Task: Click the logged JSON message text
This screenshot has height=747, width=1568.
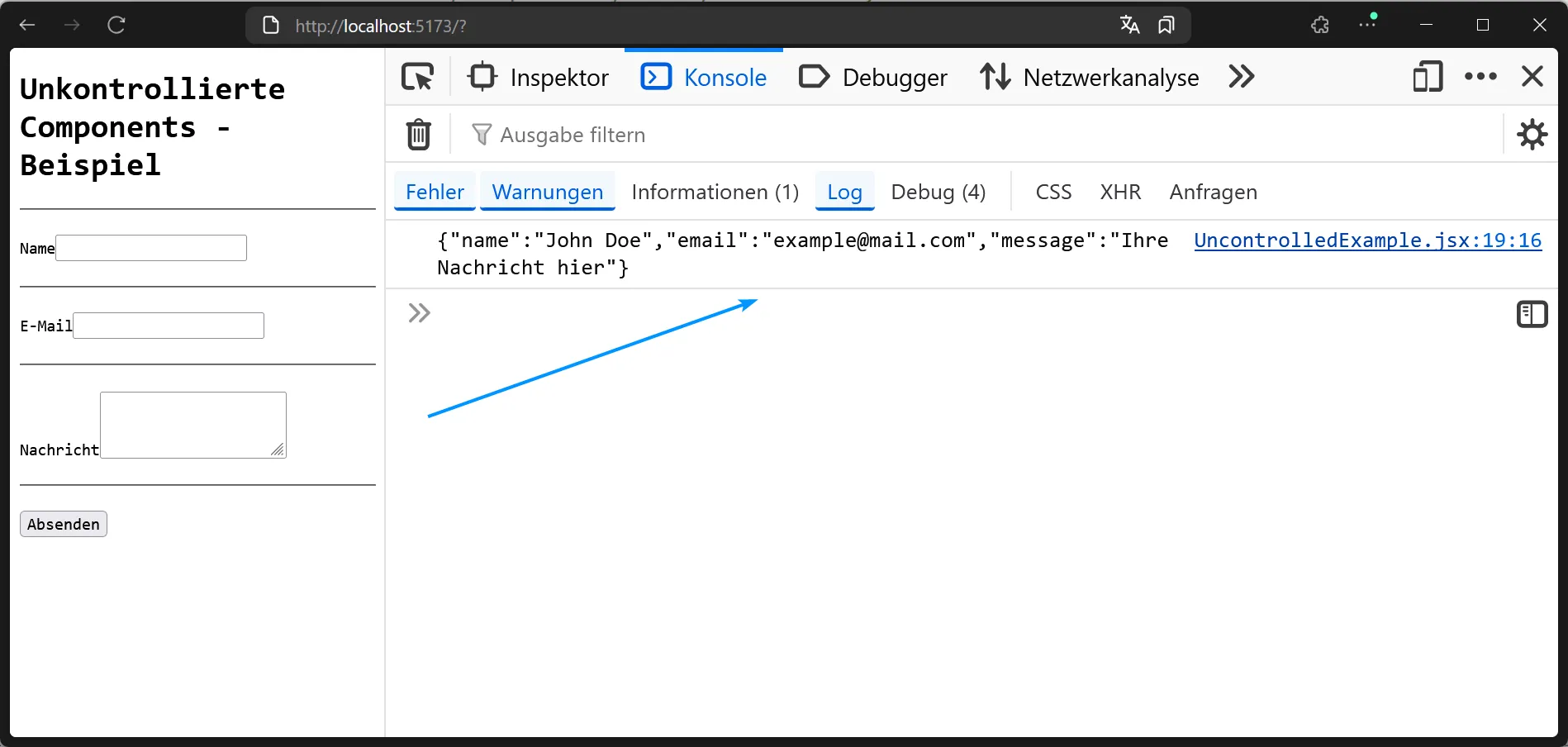Action: 802,254
